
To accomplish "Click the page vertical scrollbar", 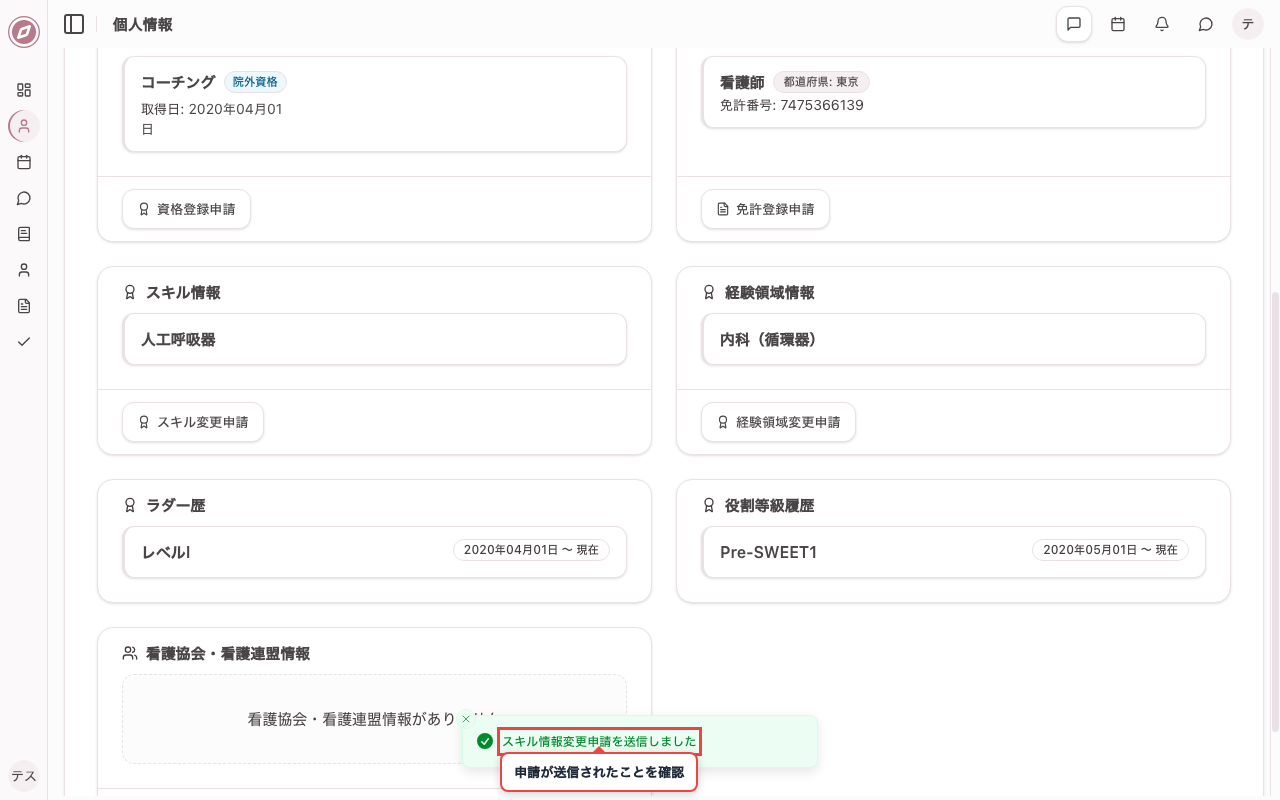I will point(1274,511).
